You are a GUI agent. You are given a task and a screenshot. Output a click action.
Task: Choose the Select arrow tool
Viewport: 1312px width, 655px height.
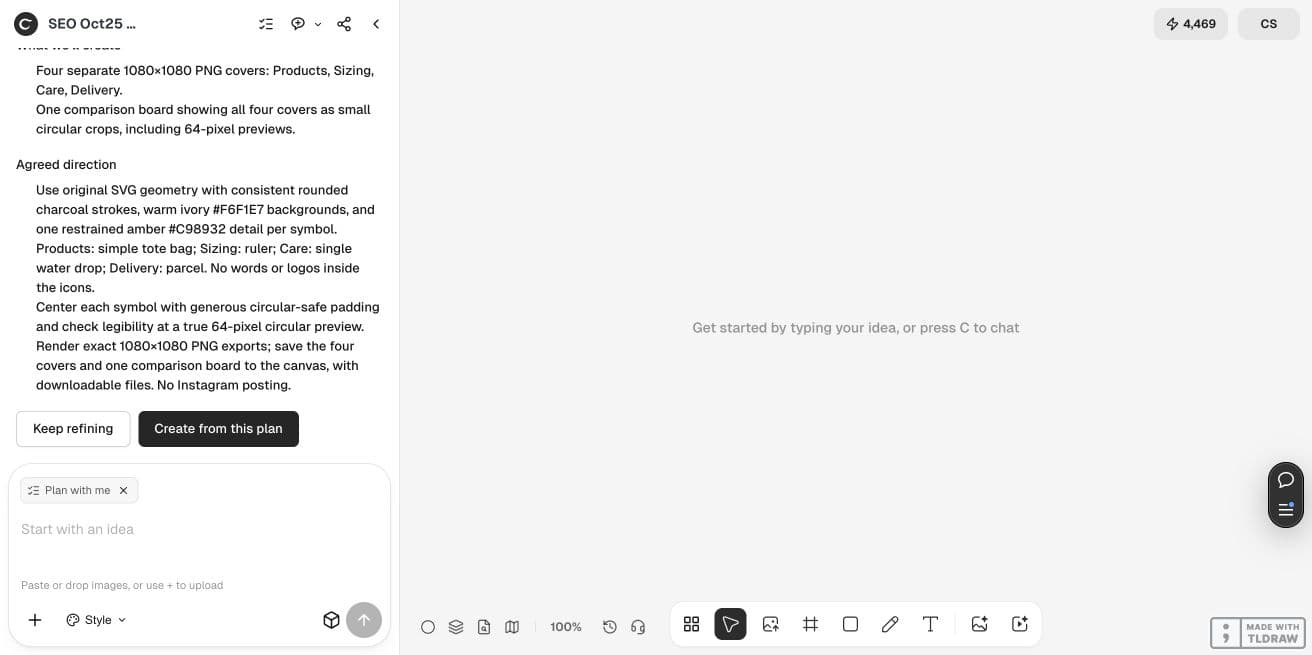click(730, 624)
